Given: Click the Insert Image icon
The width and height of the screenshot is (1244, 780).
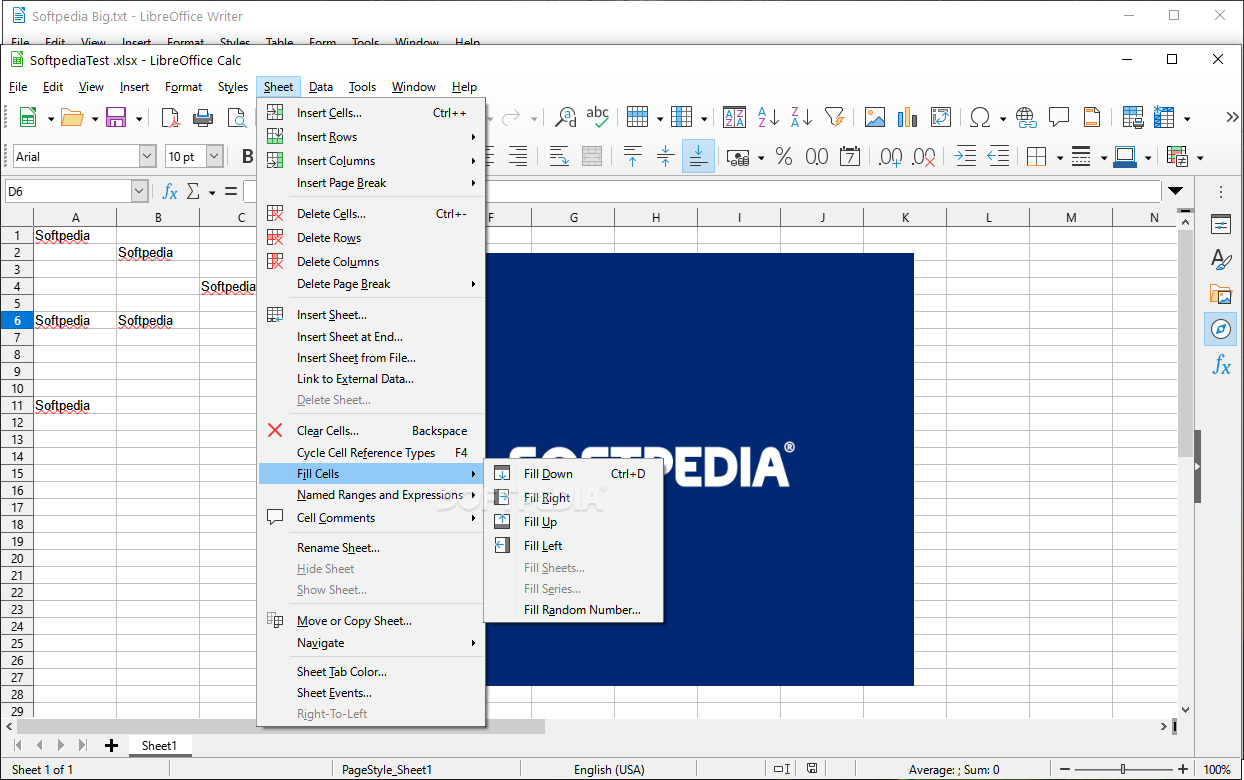Looking at the screenshot, I should (x=875, y=118).
